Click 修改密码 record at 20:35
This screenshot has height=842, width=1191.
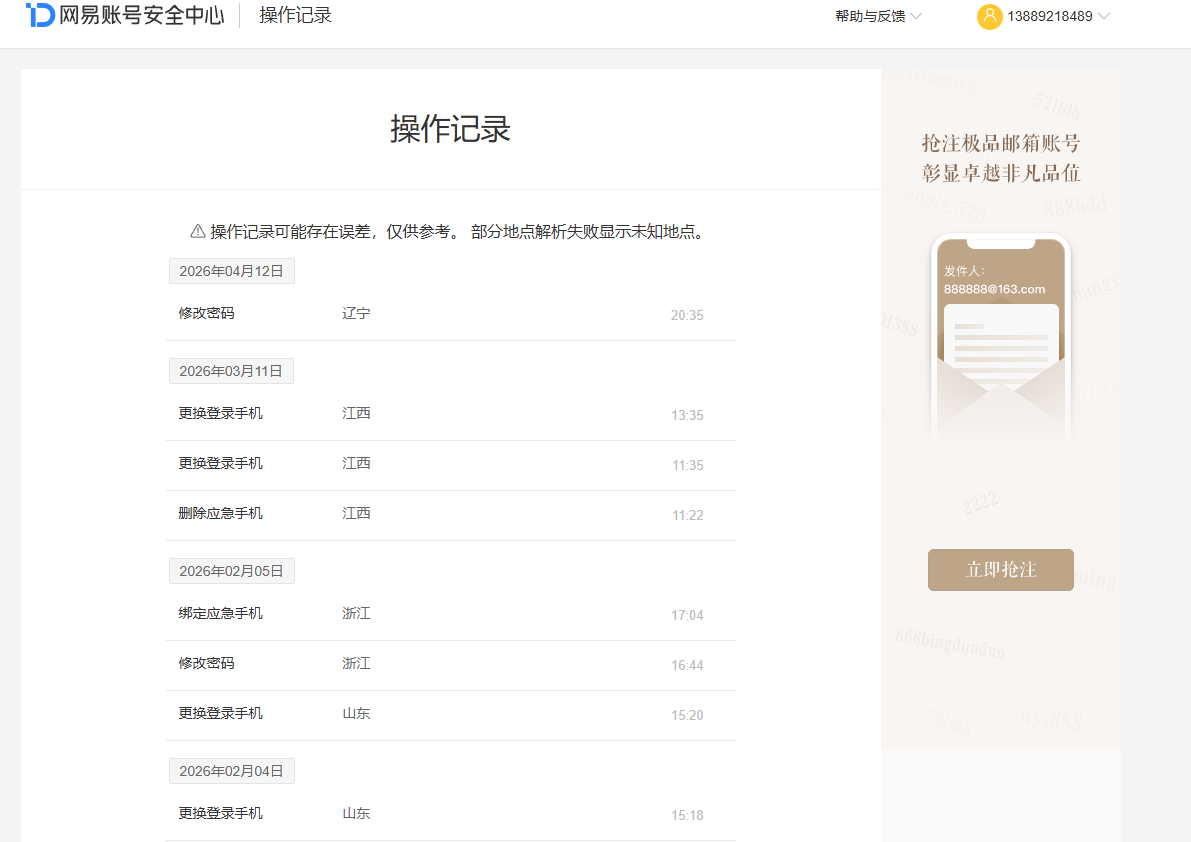(207, 314)
